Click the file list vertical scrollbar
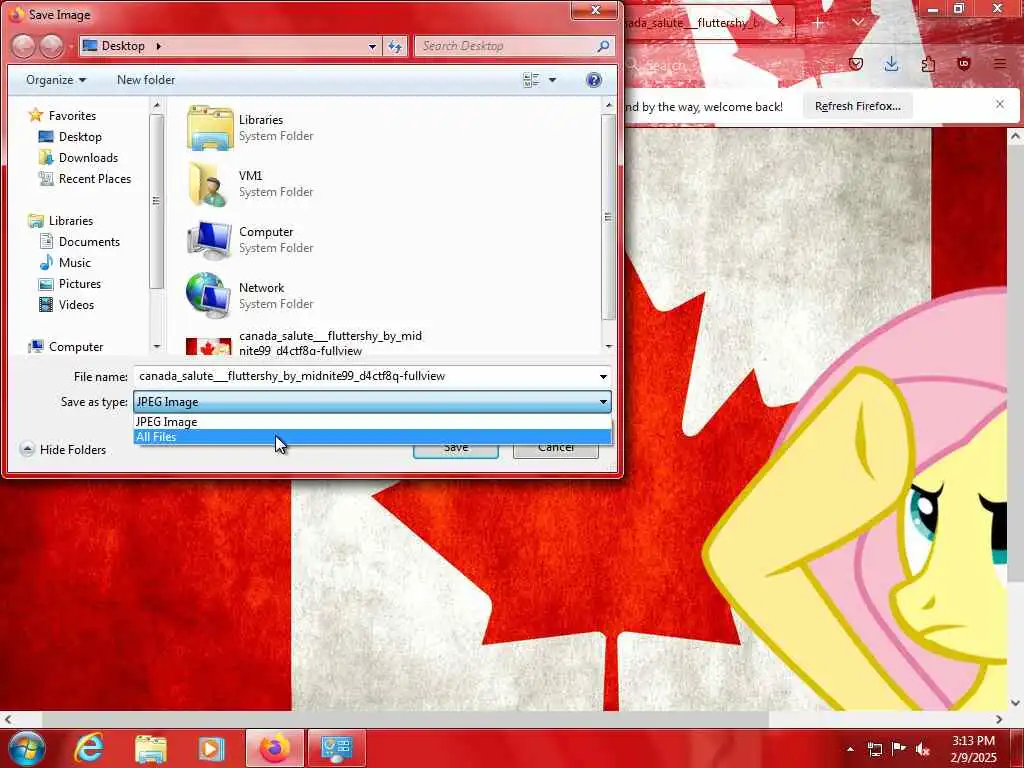This screenshot has width=1024, height=768. [x=609, y=217]
